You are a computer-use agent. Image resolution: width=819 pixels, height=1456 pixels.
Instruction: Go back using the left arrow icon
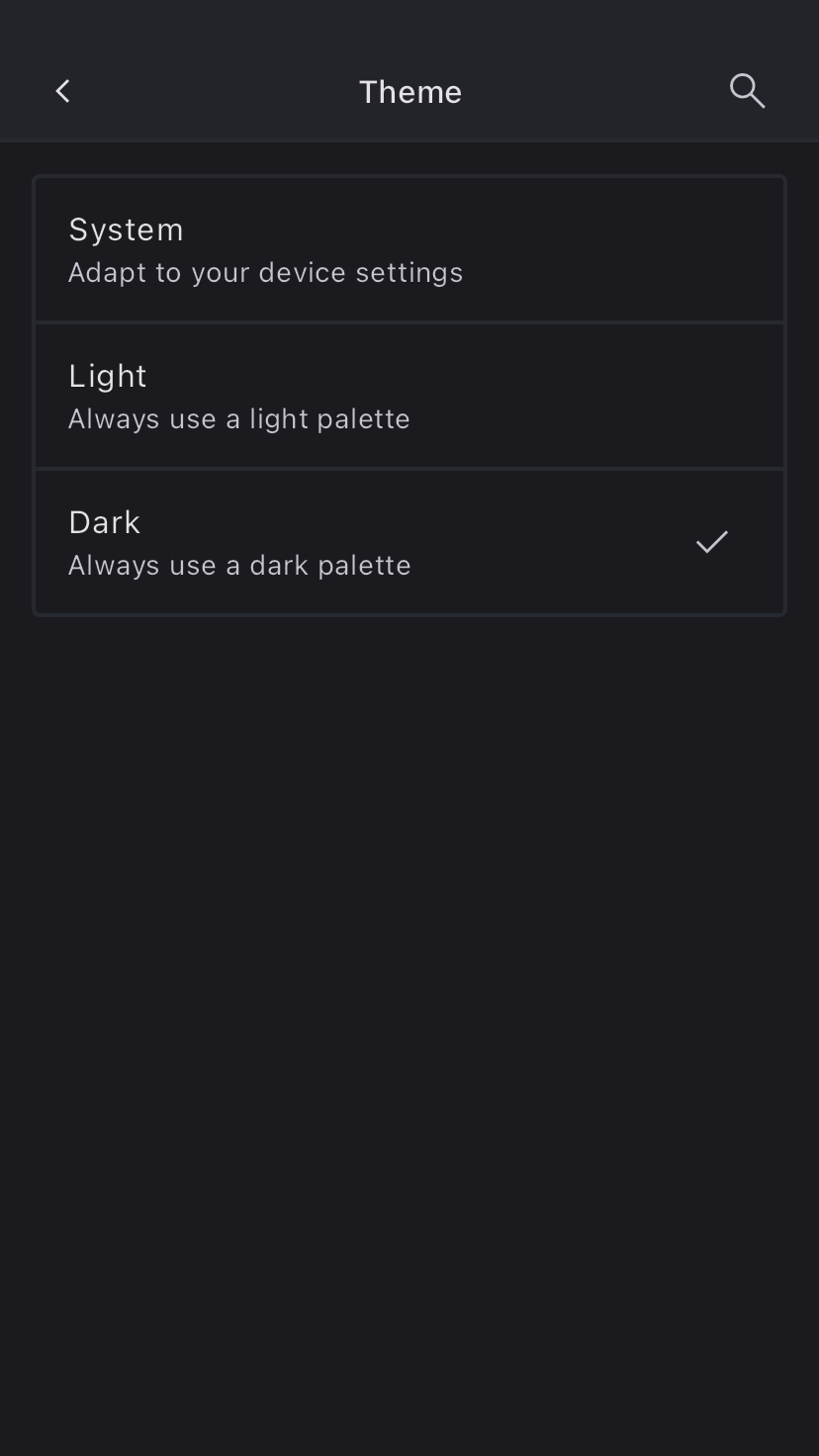(x=62, y=91)
